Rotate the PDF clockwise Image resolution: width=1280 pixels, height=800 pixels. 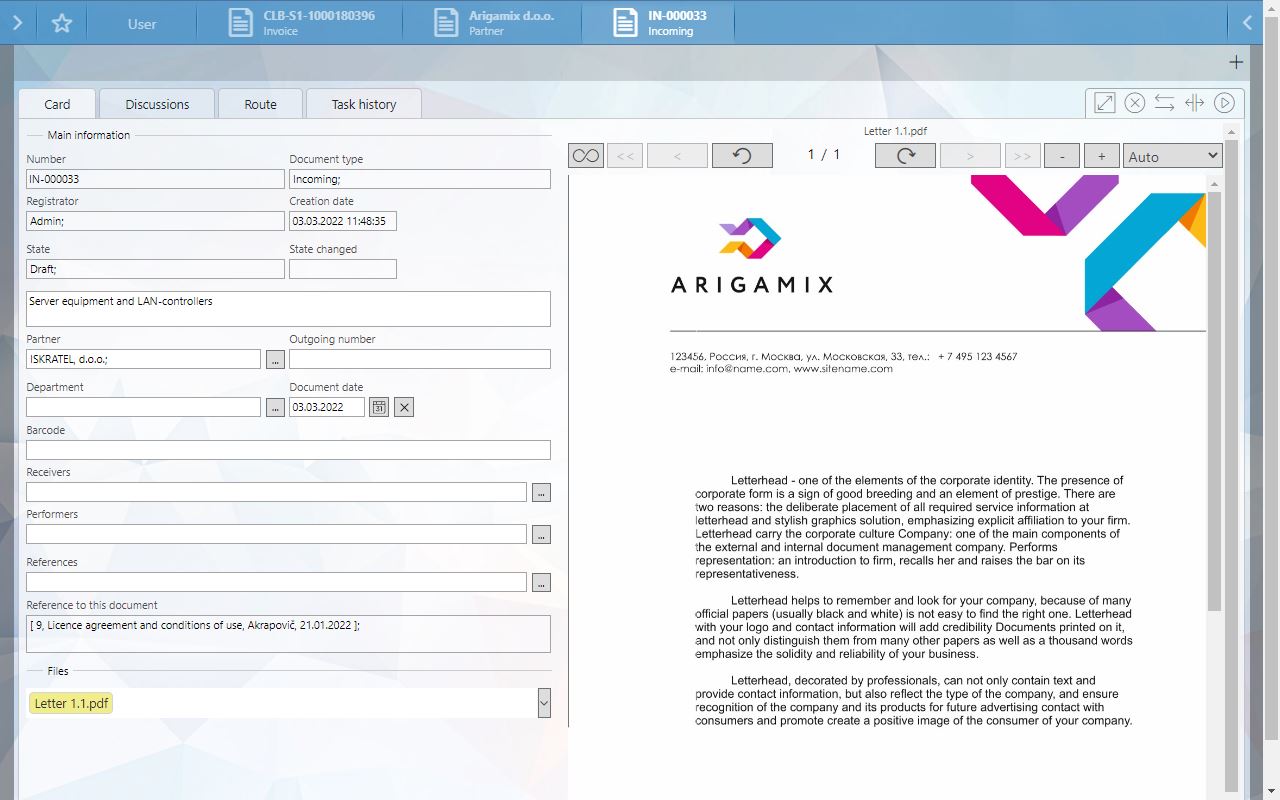(x=905, y=155)
